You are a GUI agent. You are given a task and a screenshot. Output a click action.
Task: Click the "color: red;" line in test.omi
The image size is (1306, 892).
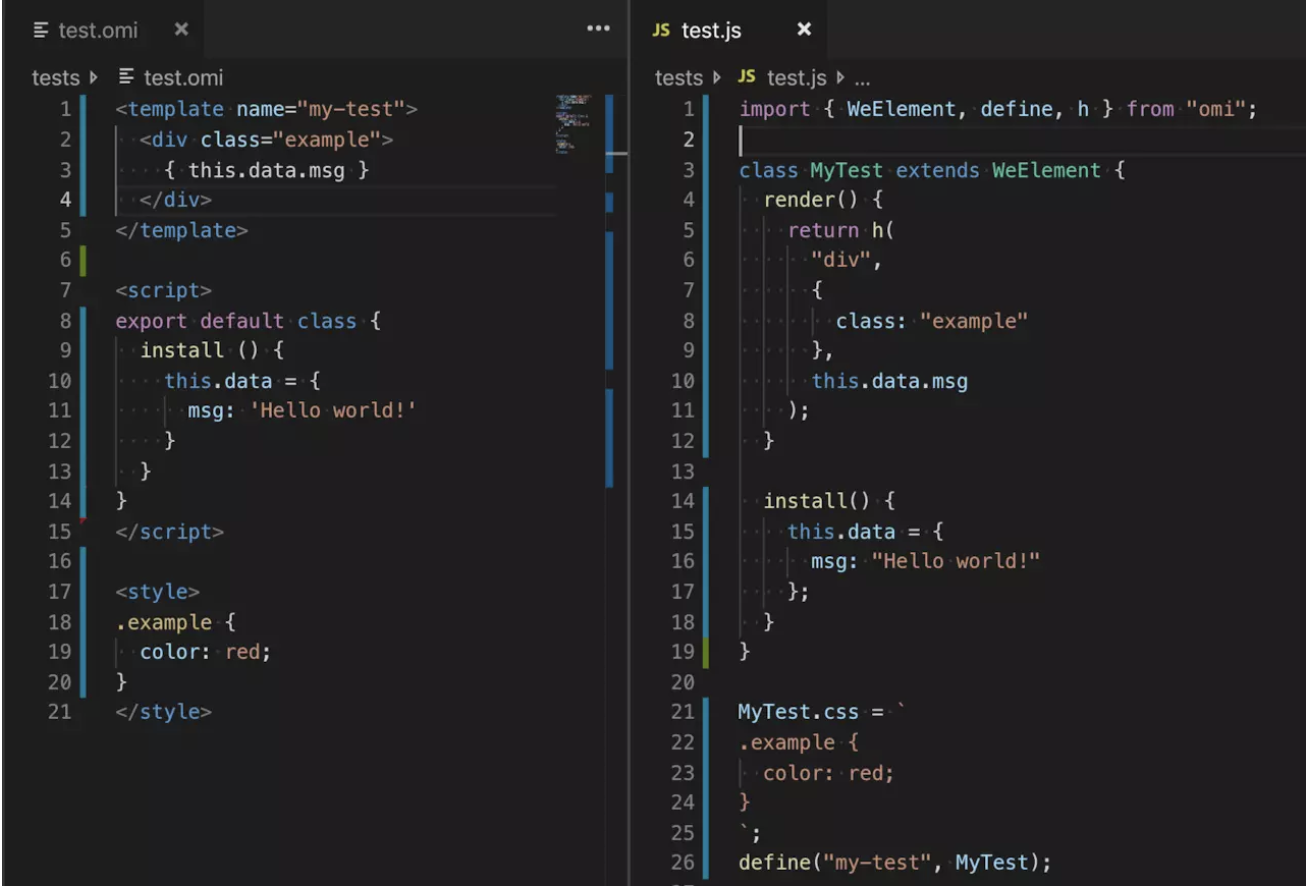[206, 652]
